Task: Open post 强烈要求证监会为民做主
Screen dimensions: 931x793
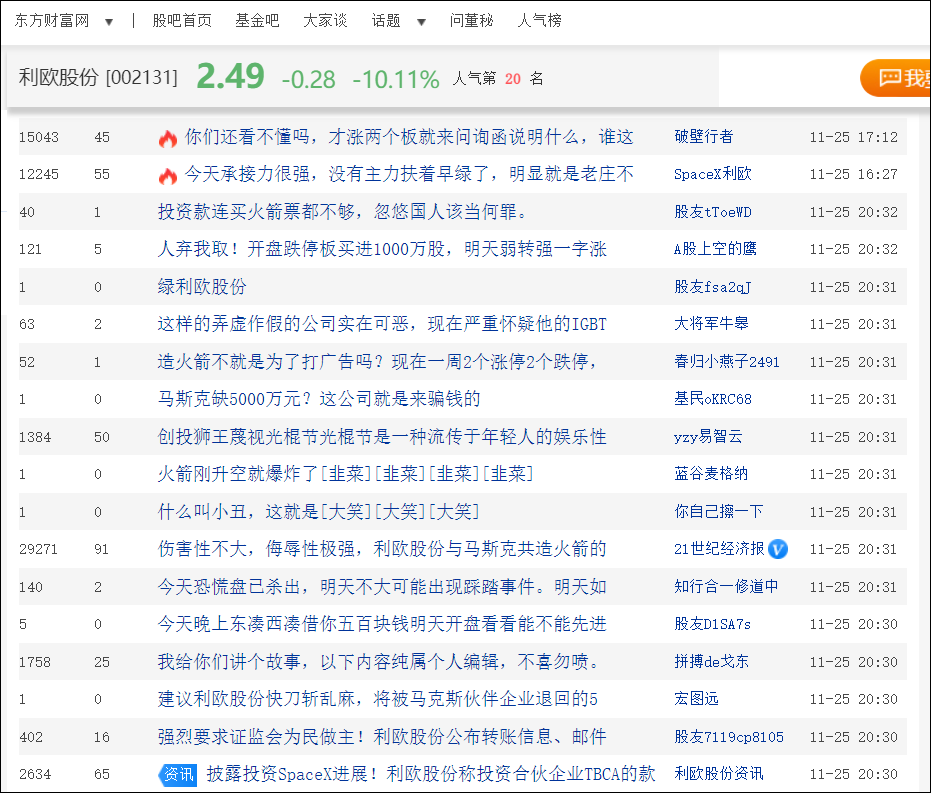Action: pyautogui.click(x=382, y=737)
